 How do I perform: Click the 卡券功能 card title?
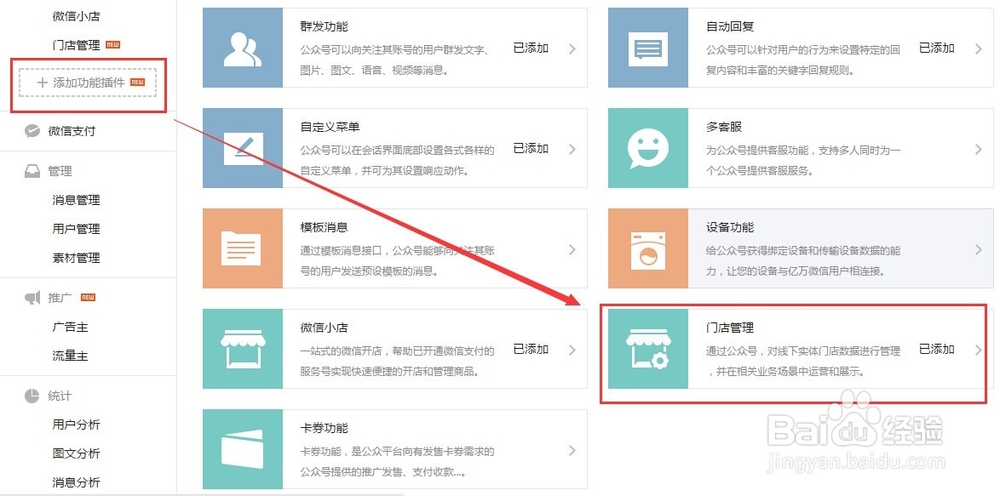coord(324,428)
